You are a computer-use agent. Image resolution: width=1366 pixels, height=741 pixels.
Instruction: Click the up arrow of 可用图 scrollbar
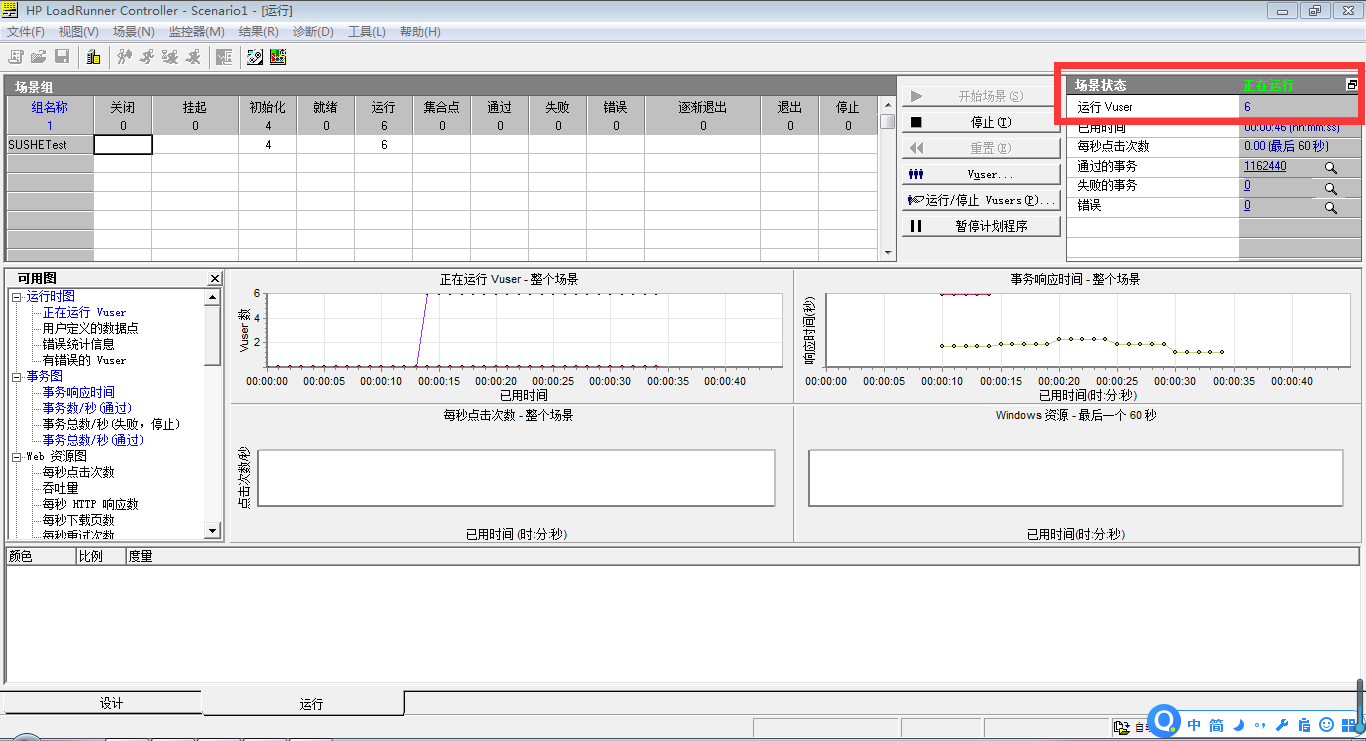pyautogui.click(x=212, y=297)
